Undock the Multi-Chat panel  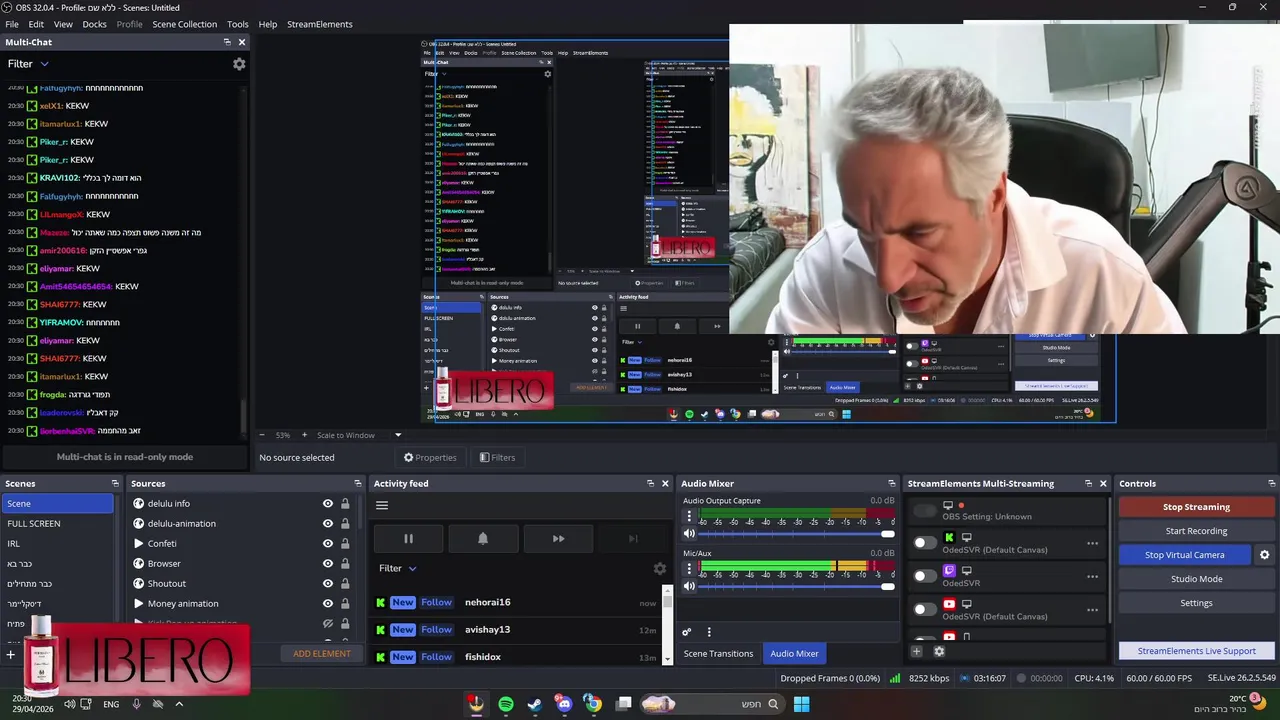(227, 42)
